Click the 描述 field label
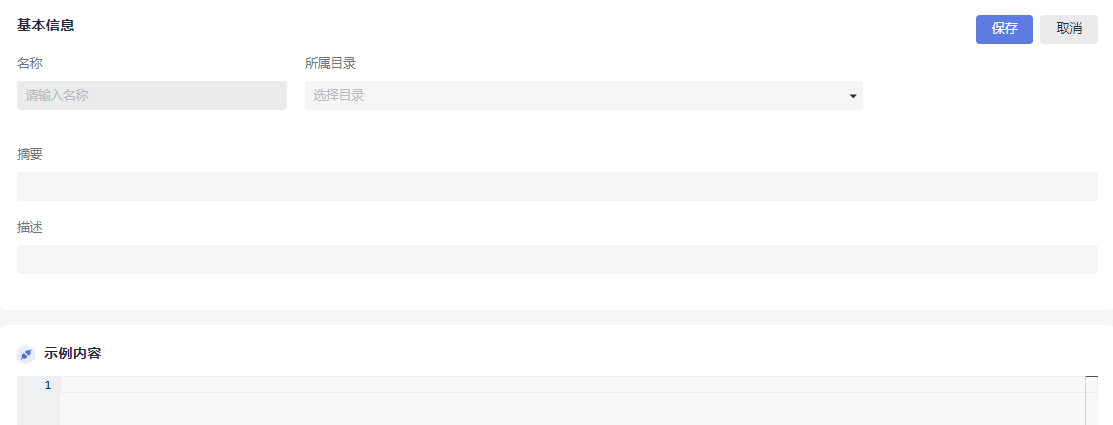1113x425 pixels. [x=30, y=227]
